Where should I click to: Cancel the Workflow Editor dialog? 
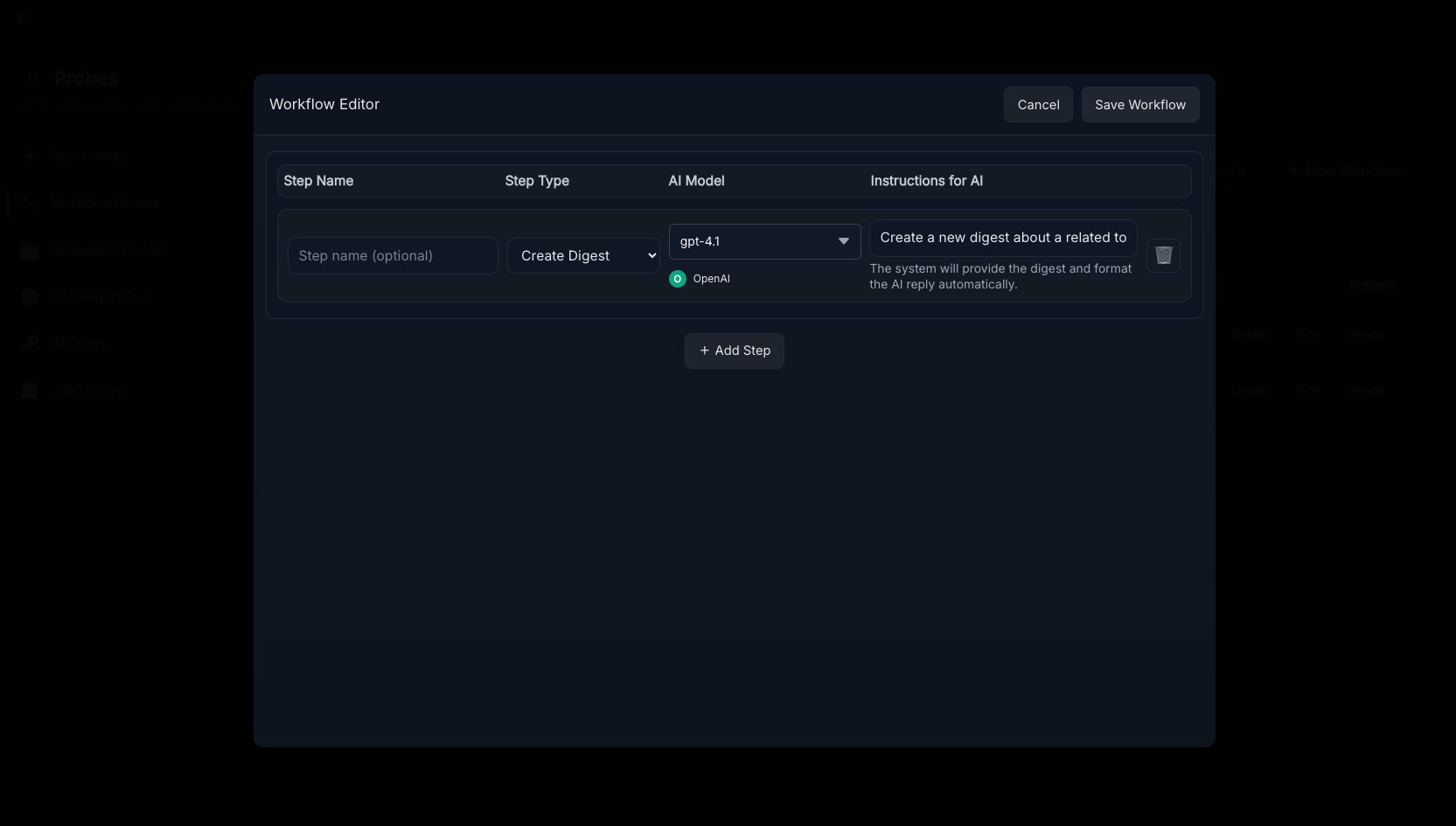pyautogui.click(x=1038, y=105)
